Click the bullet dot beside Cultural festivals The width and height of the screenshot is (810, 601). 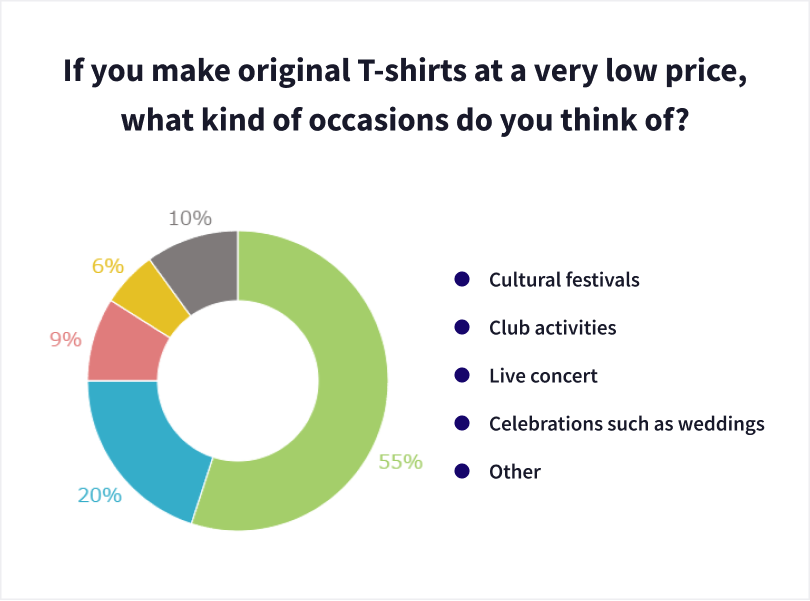pyautogui.click(x=461, y=280)
